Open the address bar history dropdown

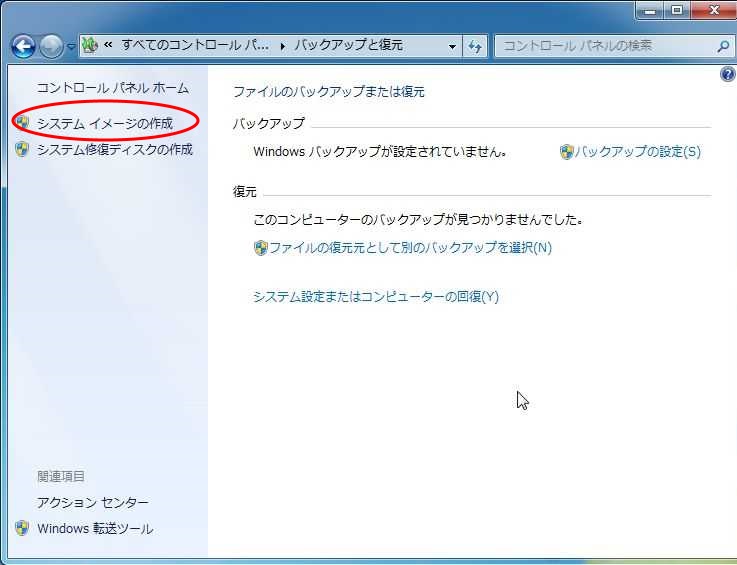pos(452,46)
